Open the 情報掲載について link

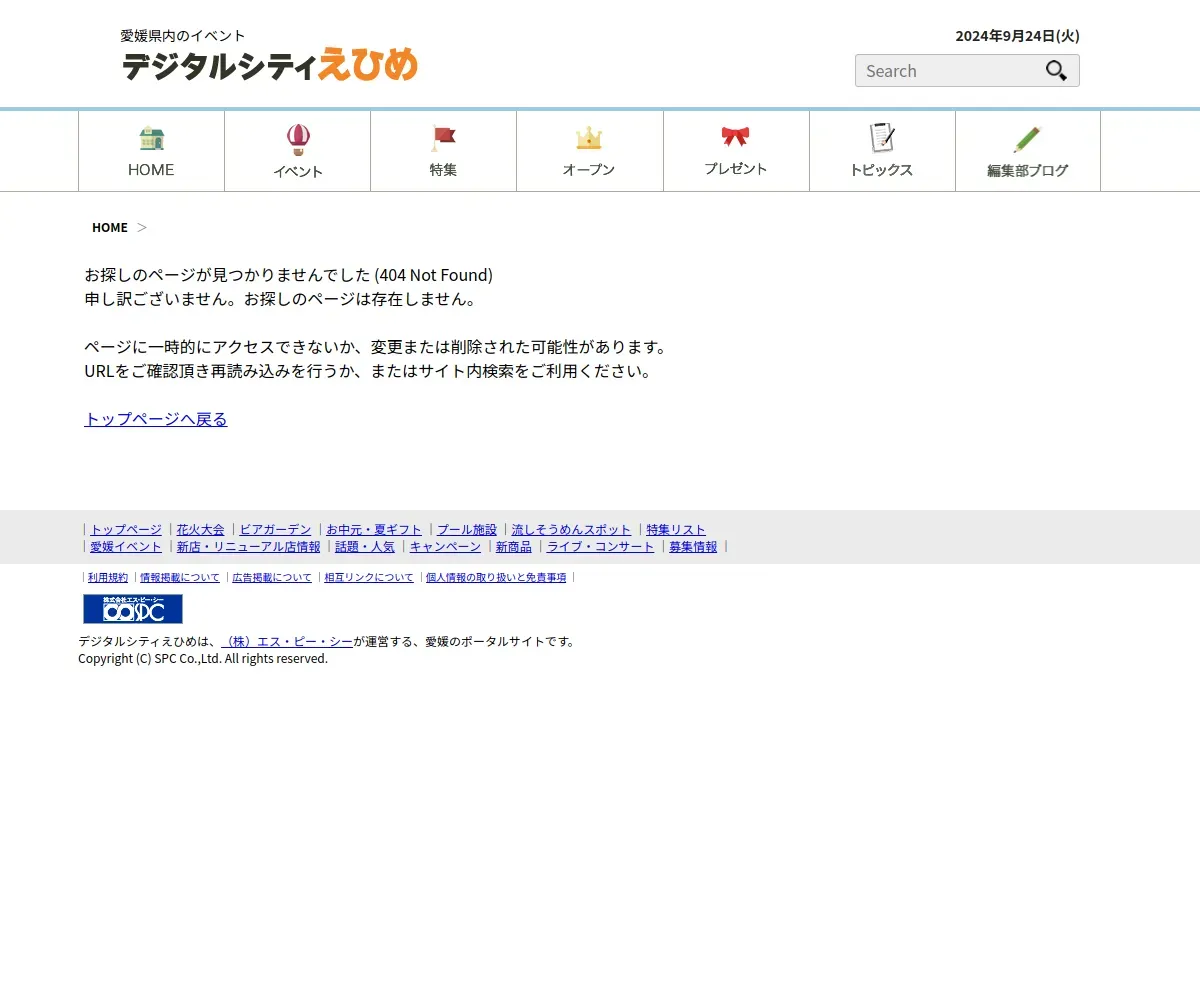pyautogui.click(x=180, y=578)
